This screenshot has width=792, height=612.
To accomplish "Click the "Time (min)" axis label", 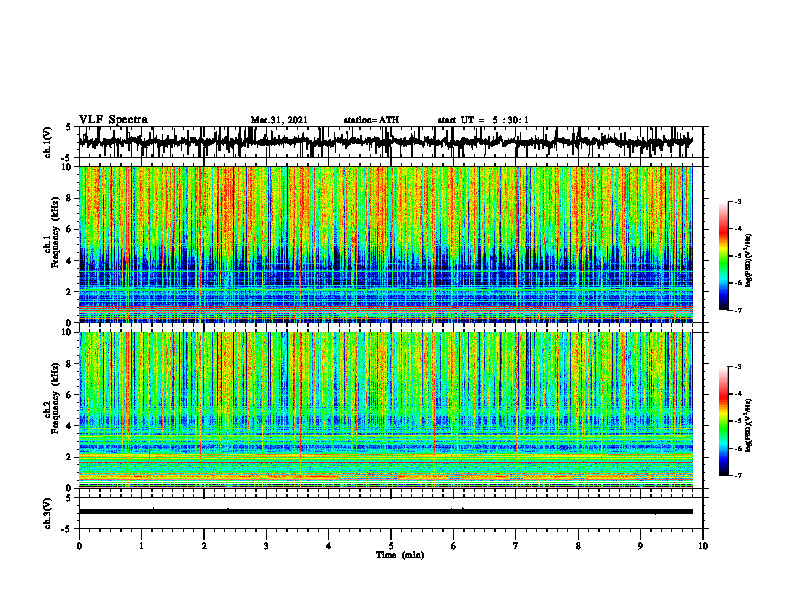I will (x=400, y=555).
